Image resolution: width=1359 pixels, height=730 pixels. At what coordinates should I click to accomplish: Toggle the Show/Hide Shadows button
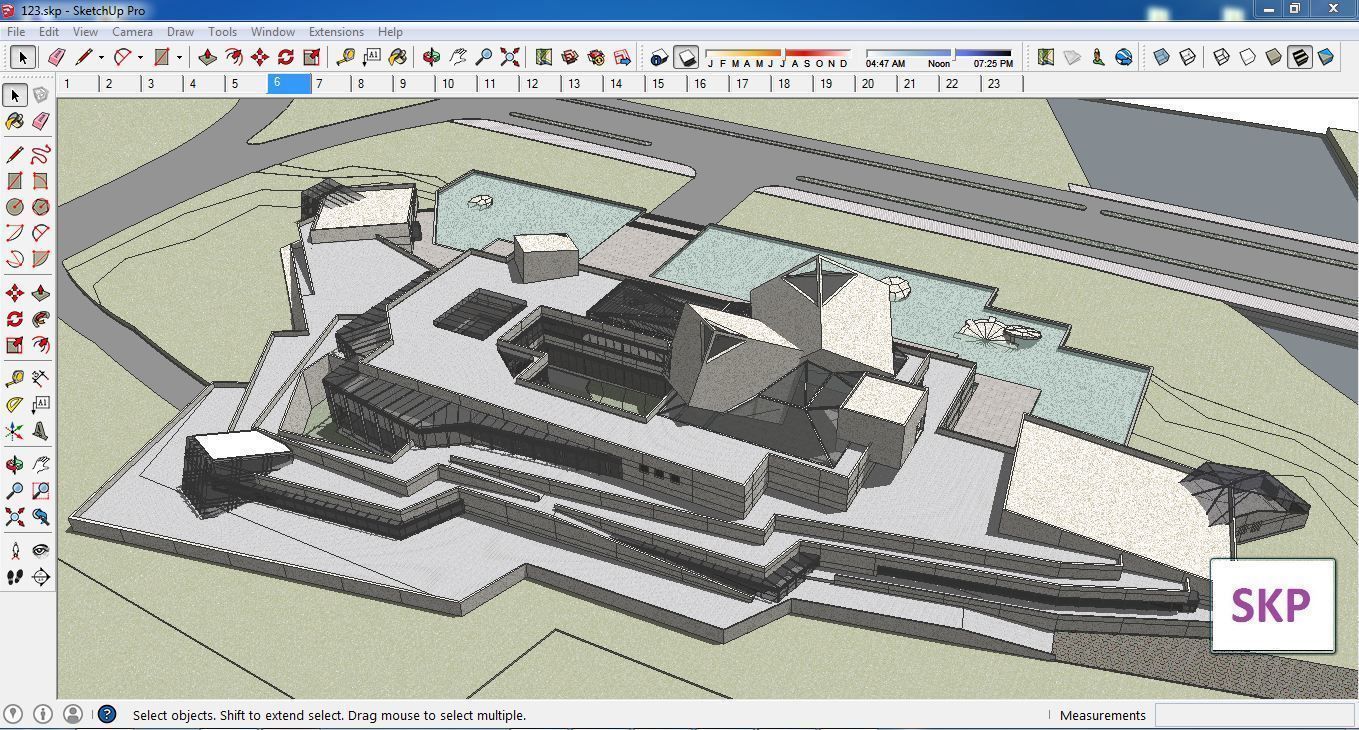point(685,58)
